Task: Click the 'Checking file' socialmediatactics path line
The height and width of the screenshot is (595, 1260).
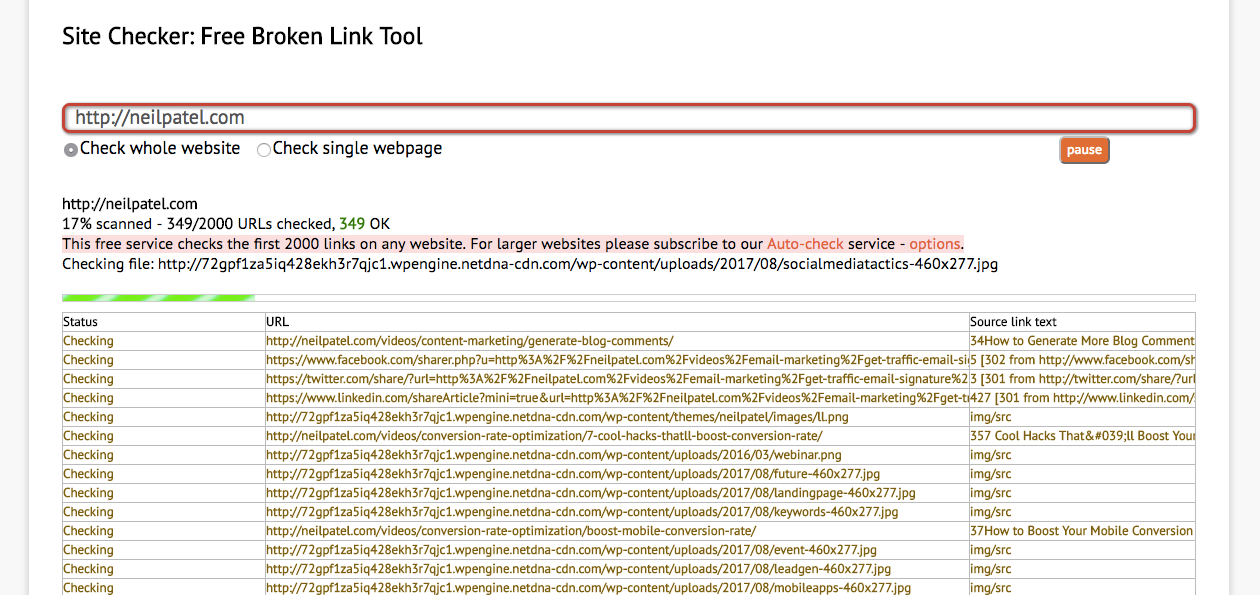Action: [530, 264]
